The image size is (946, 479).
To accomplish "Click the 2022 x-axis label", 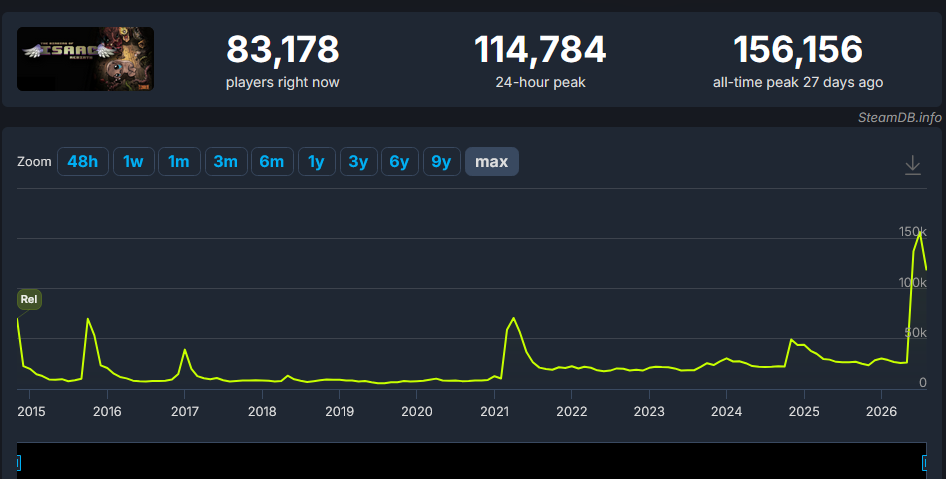I will click(571, 411).
